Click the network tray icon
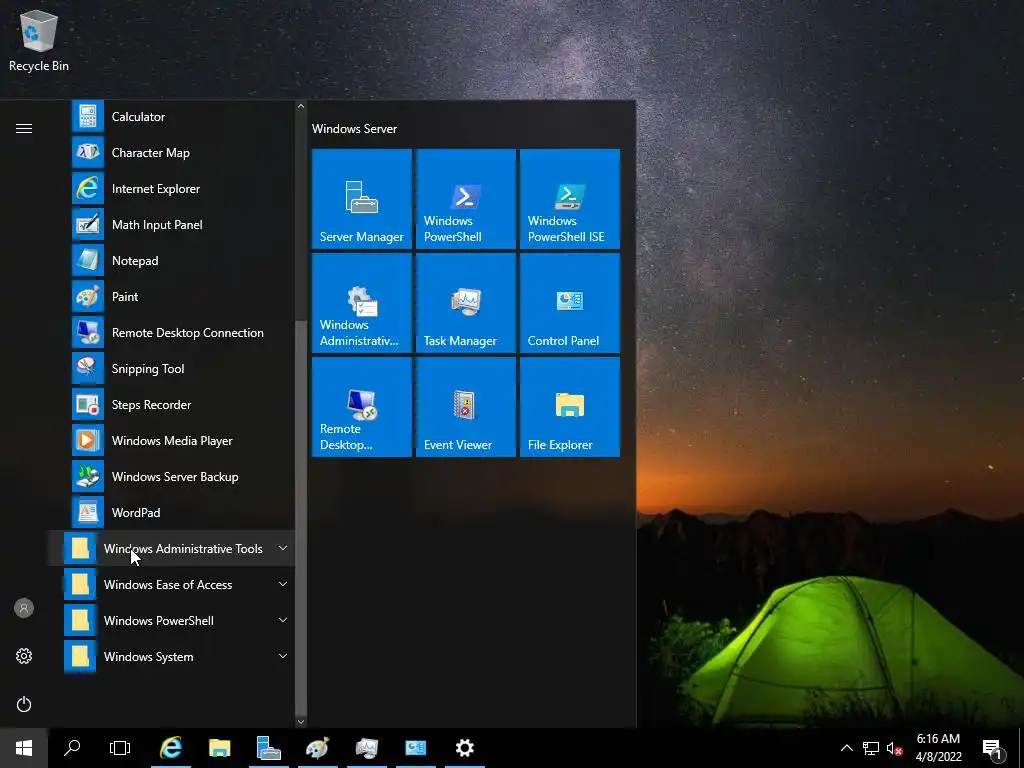The height and width of the screenshot is (768, 1024). click(x=871, y=748)
